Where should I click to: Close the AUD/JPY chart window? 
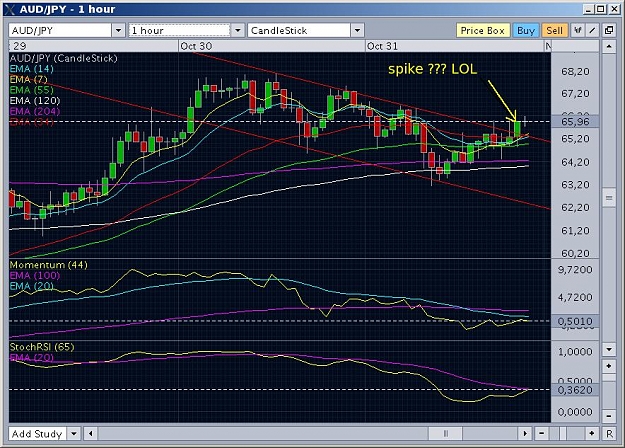tap(614, 9)
